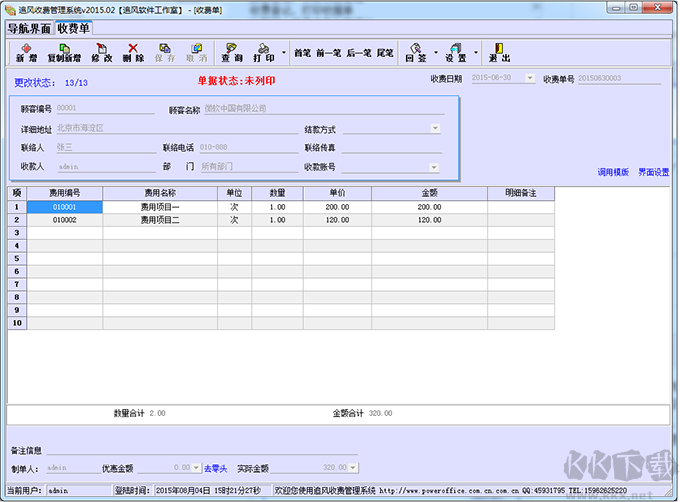Switch to the 导航界面 tab

(x=28, y=28)
